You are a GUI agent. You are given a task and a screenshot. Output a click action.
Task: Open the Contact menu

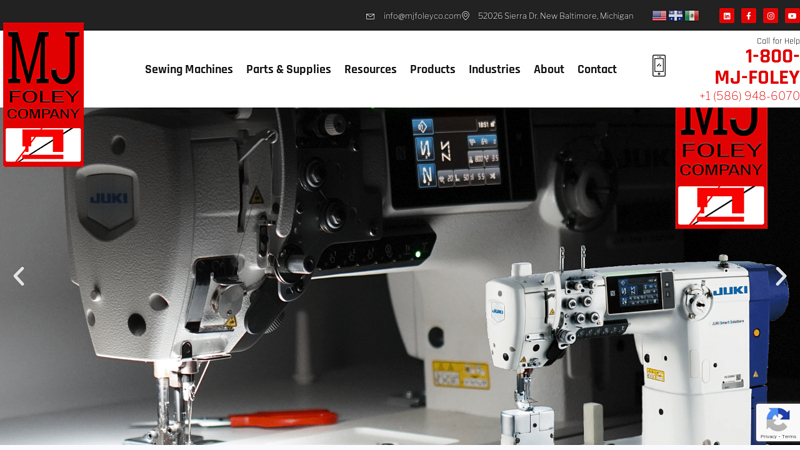click(x=597, y=69)
